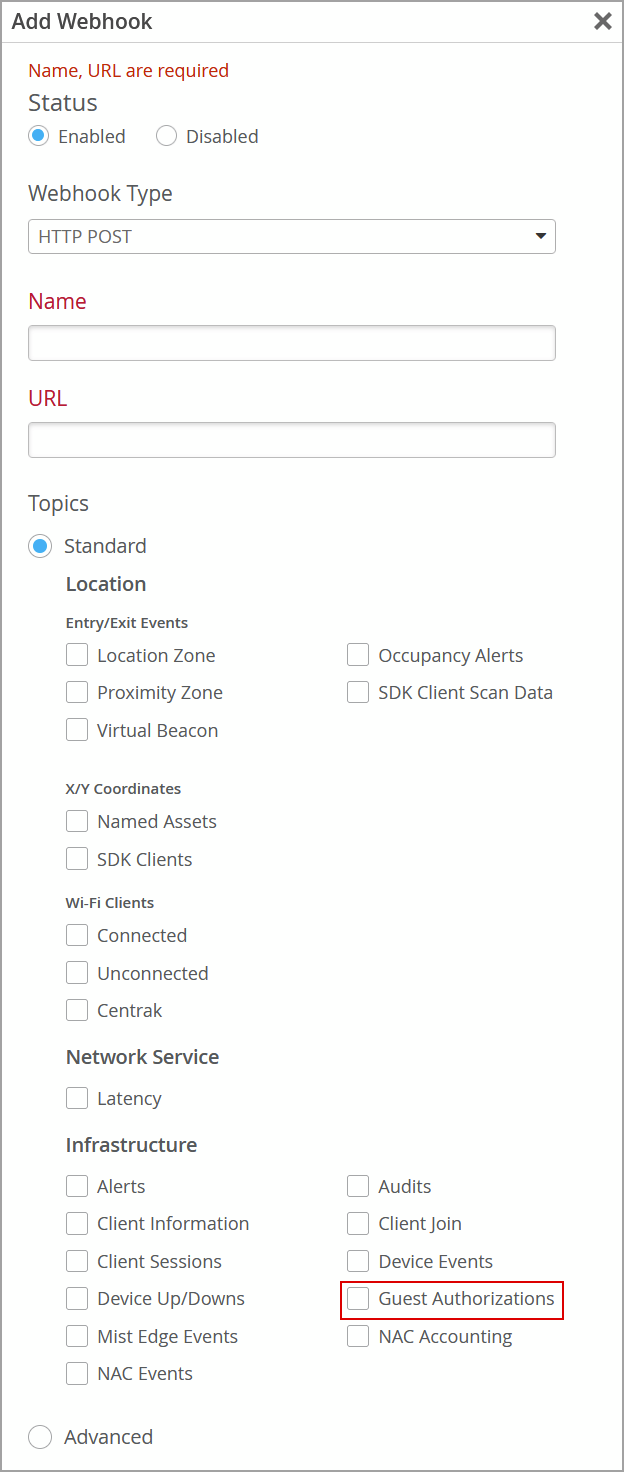The width and height of the screenshot is (624, 1472).
Task: Select the Enabled status radio button
Action: pyautogui.click(x=39, y=136)
